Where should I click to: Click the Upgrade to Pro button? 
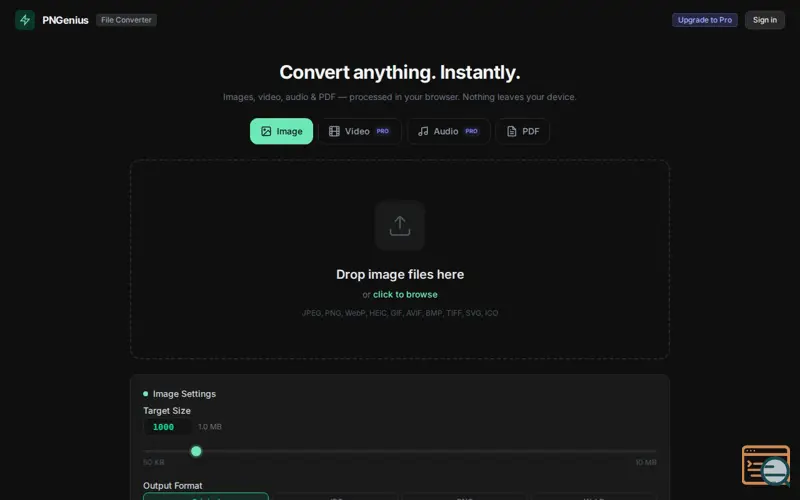[x=705, y=20]
